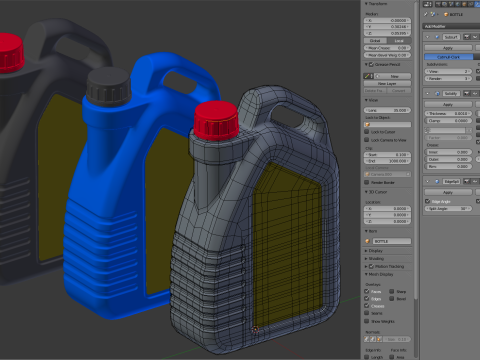Collapse the Subsurf modifier with its triangle
480x360 pixels.
[x=428, y=37]
